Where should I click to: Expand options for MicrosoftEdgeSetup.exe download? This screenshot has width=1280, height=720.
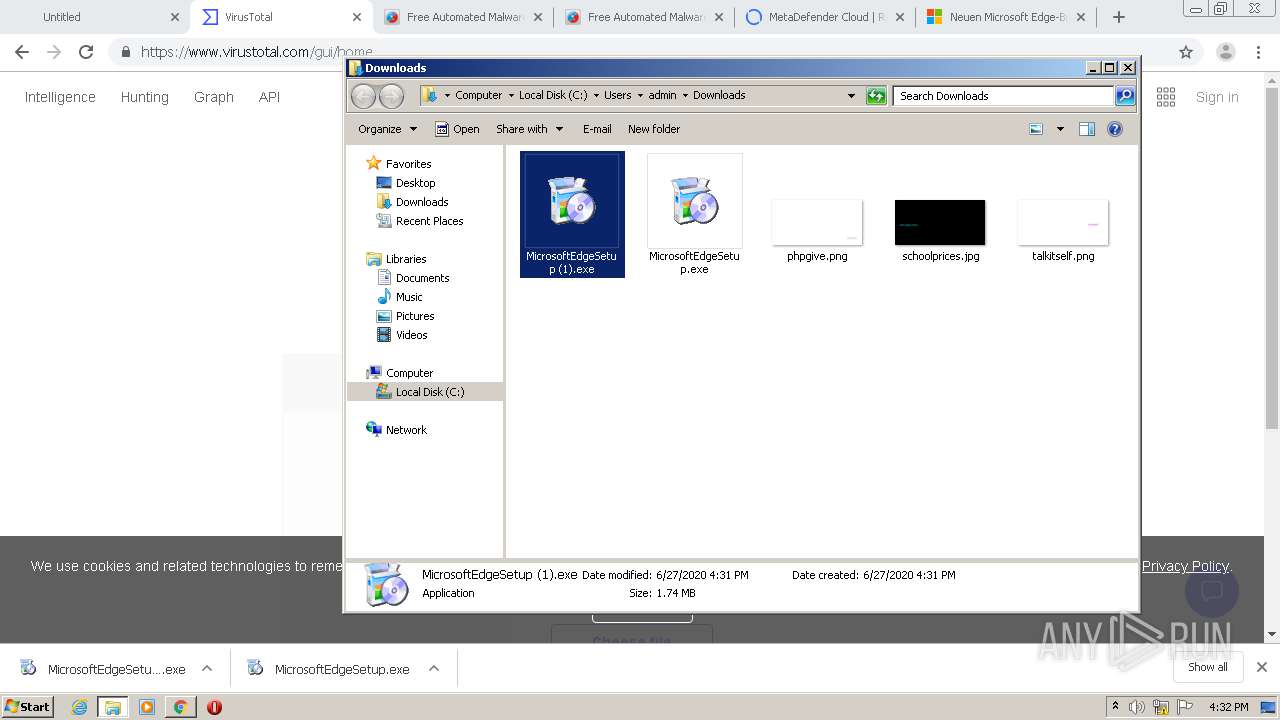coord(434,669)
